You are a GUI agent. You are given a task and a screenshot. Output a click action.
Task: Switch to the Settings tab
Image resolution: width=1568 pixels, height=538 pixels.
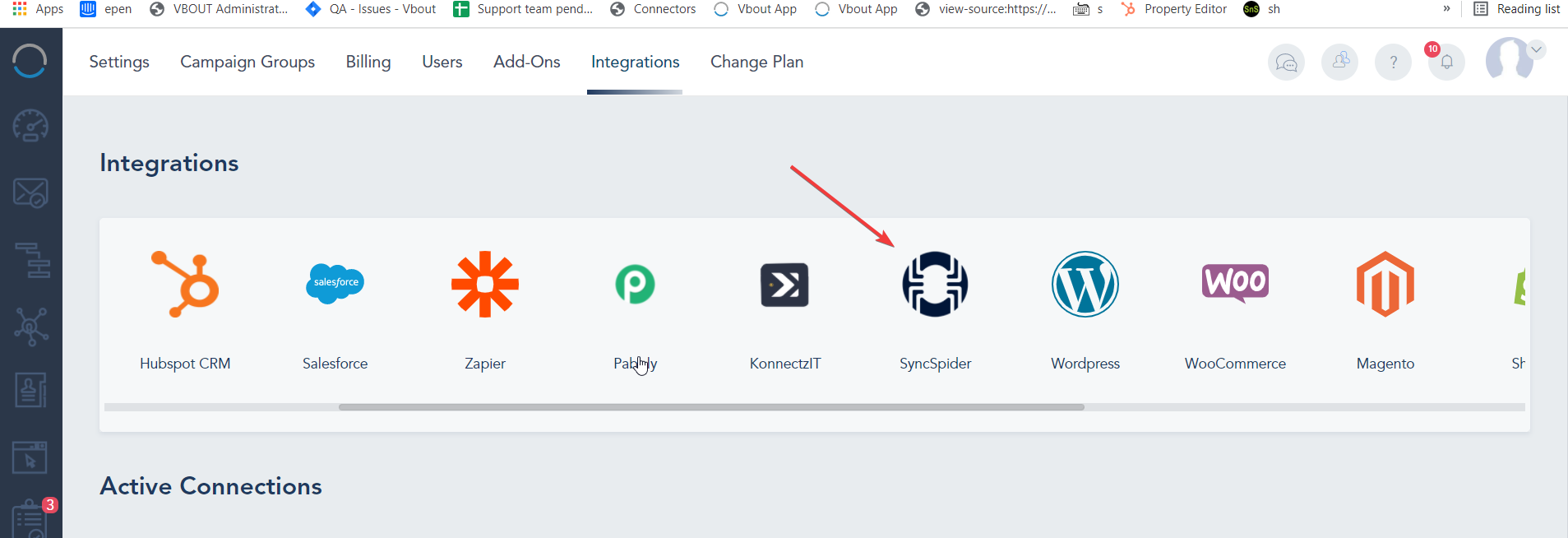tap(119, 62)
